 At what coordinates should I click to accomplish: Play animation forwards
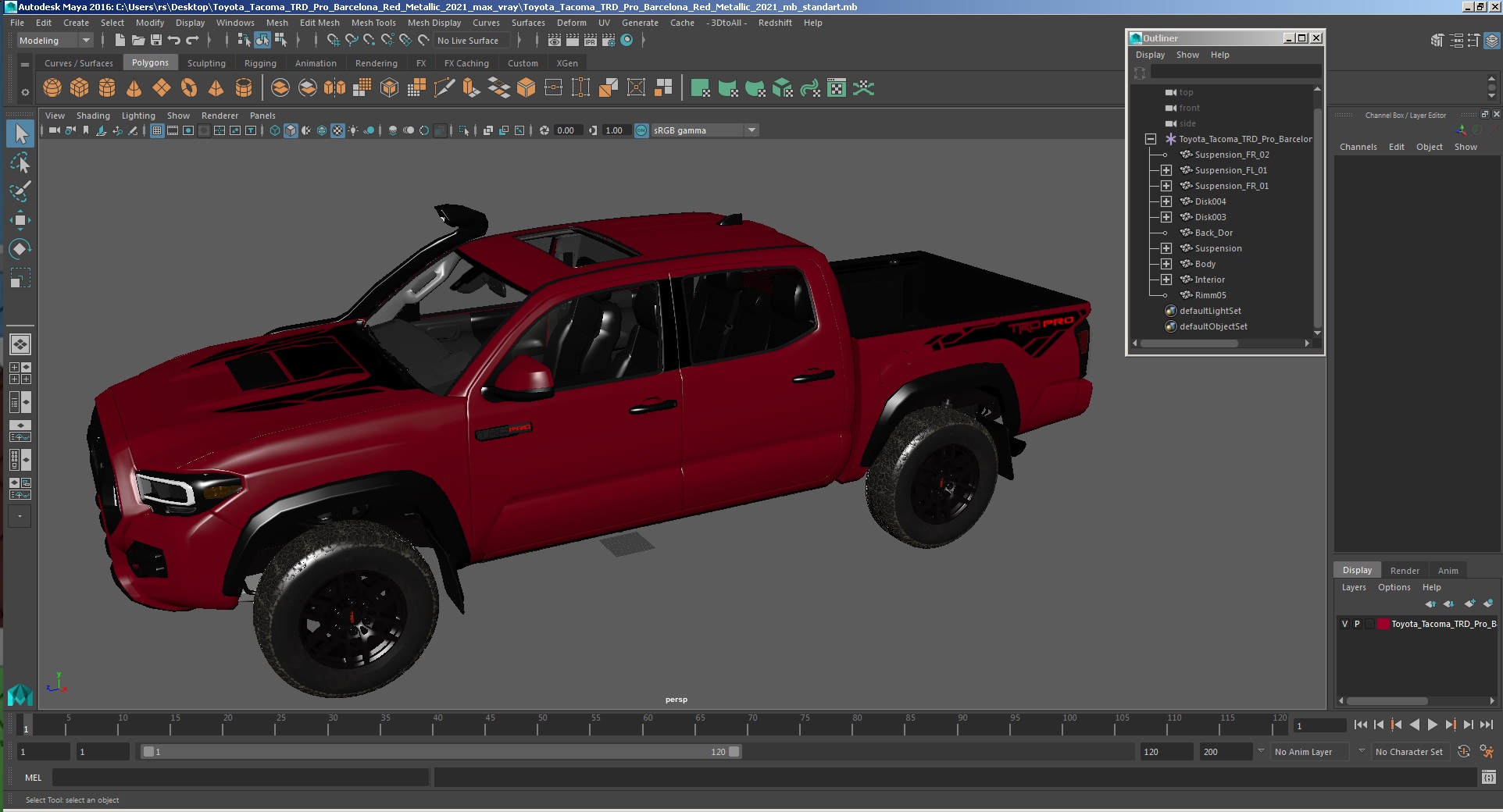coord(1432,725)
